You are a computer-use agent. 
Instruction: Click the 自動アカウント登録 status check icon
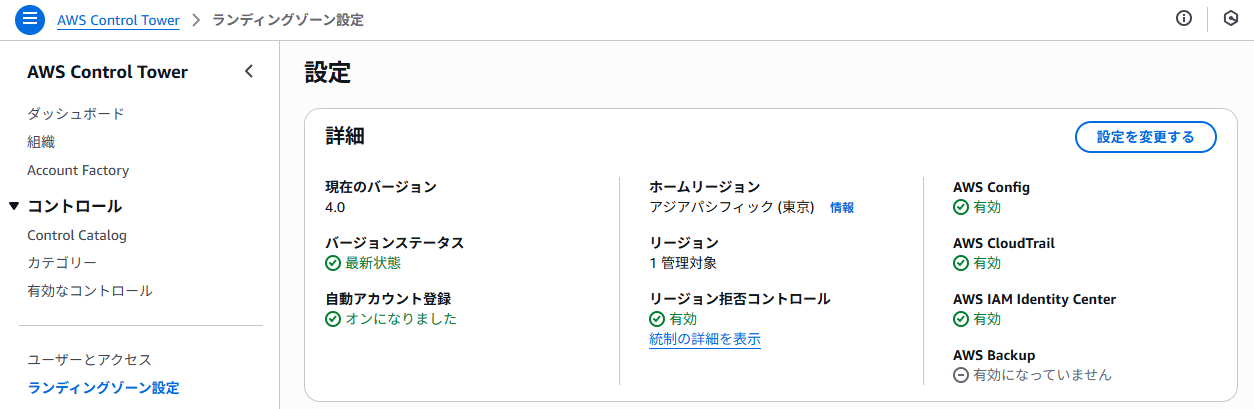click(333, 319)
